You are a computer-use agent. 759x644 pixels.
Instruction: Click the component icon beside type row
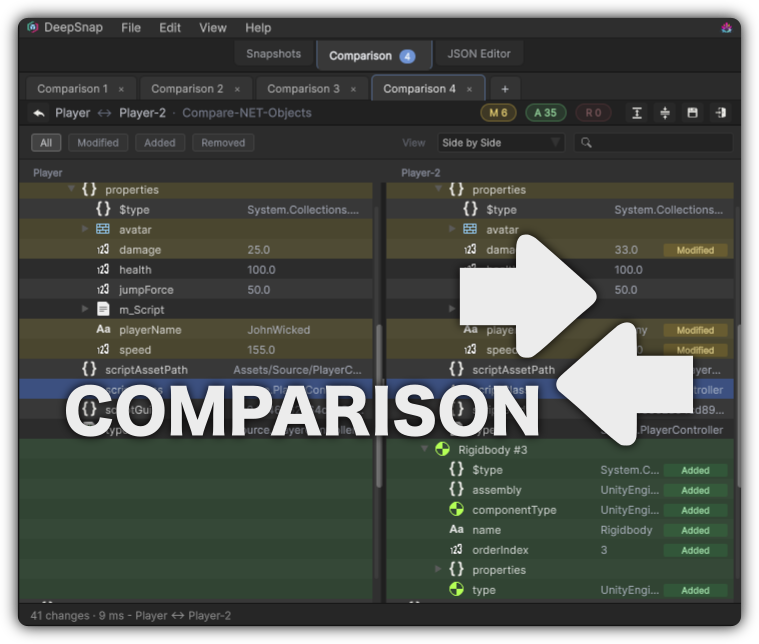tap(456, 589)
